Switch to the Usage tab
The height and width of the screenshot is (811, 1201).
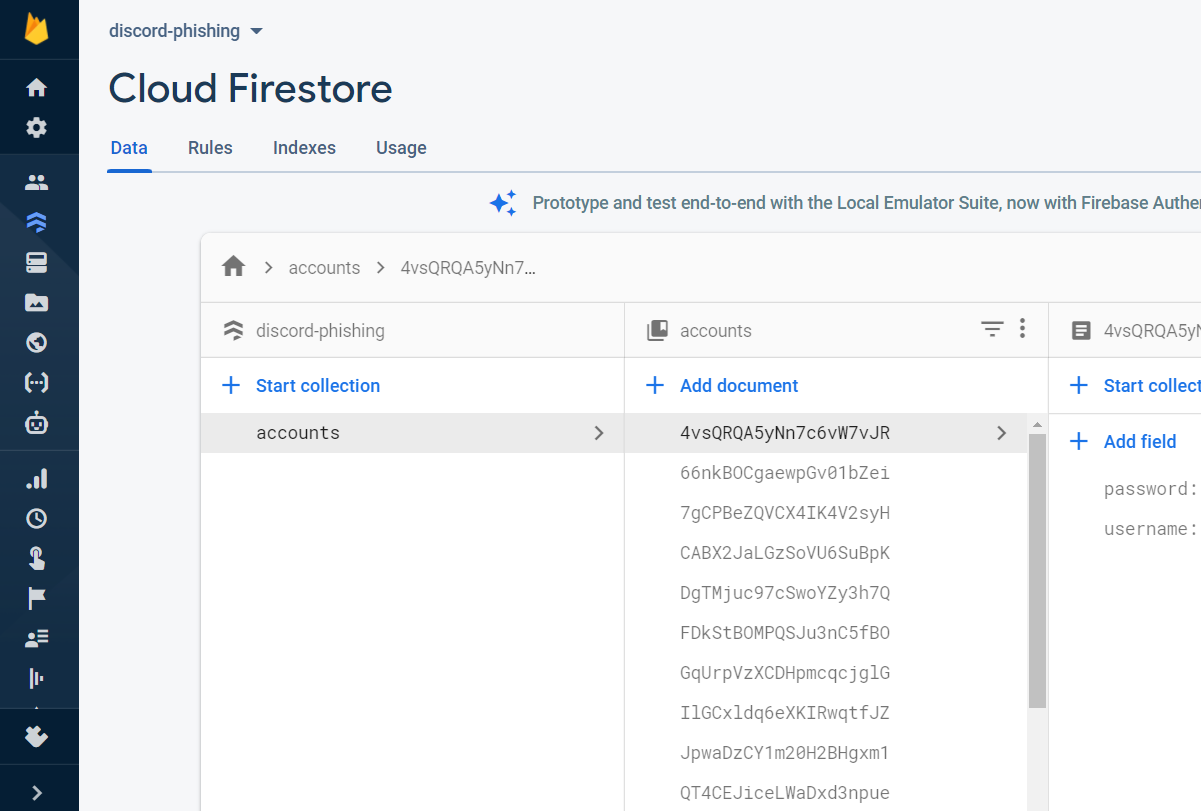pos(401,148)
